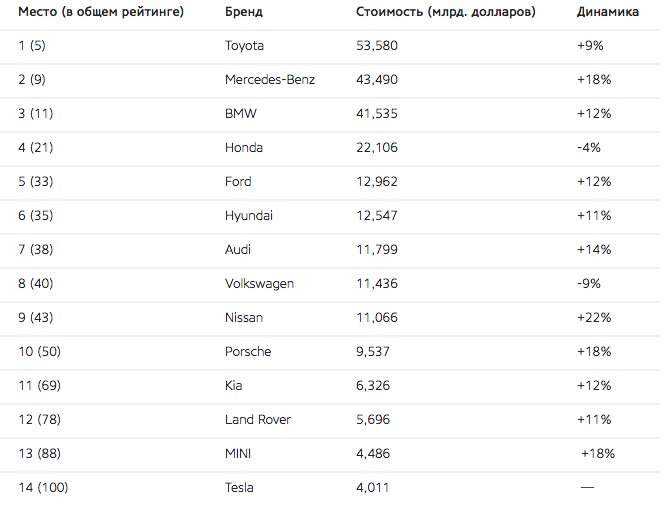The height and width of the screenshot is (513, 666).
Task: Click on the Honda brand text
Action: pos(244,148)
